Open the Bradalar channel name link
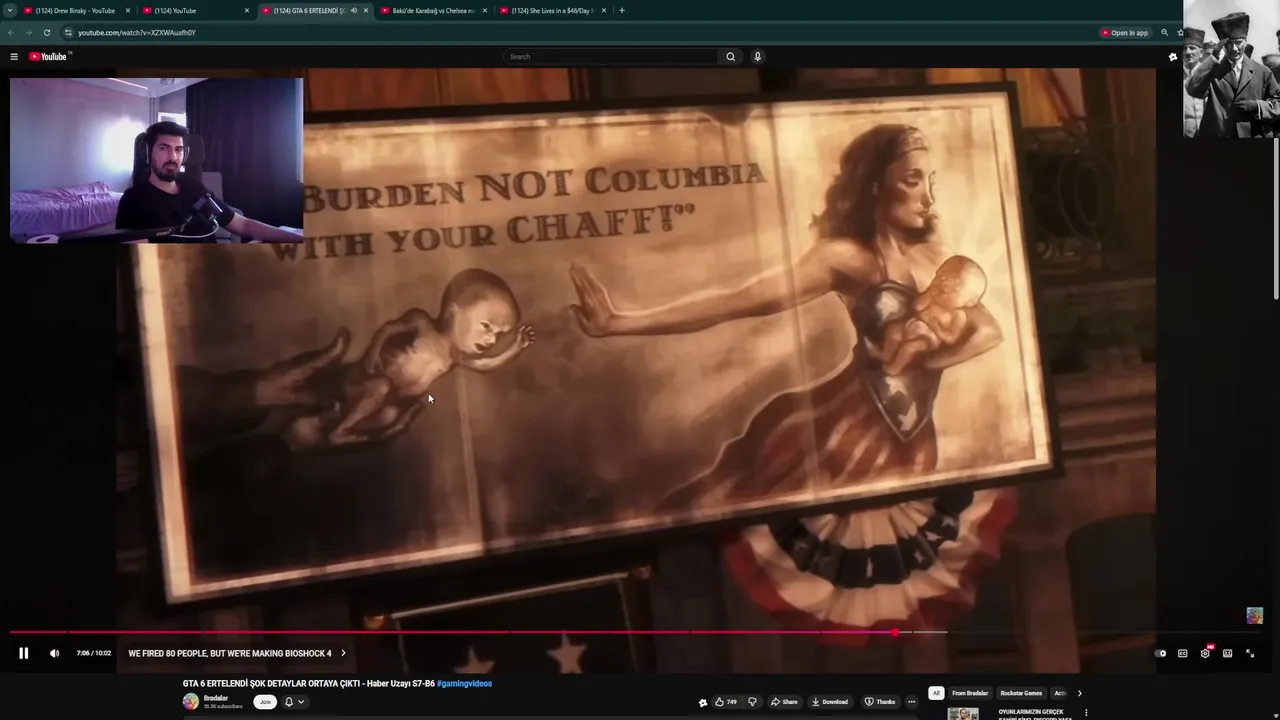 (x=216, y=698)
